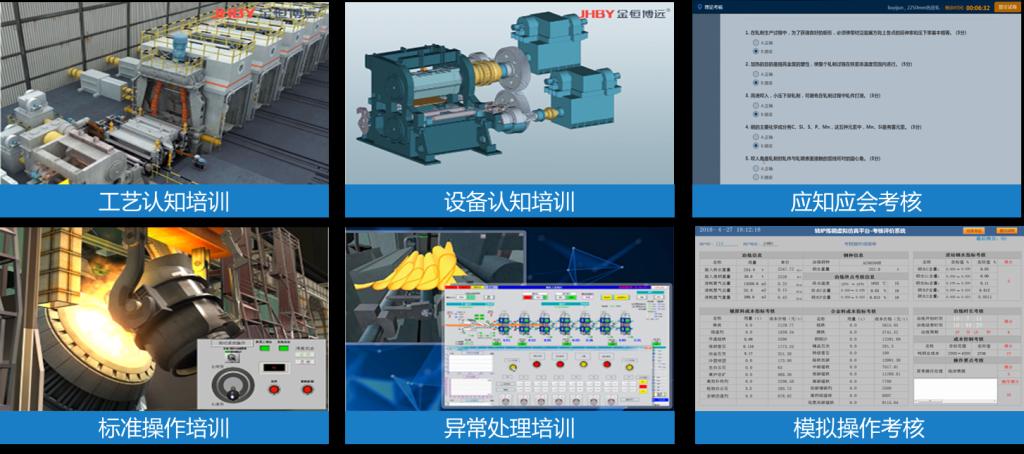Screen dimensions: 1024x454
Task: Click the 标准操作培训 caption
Action: (x=164, y=428)
